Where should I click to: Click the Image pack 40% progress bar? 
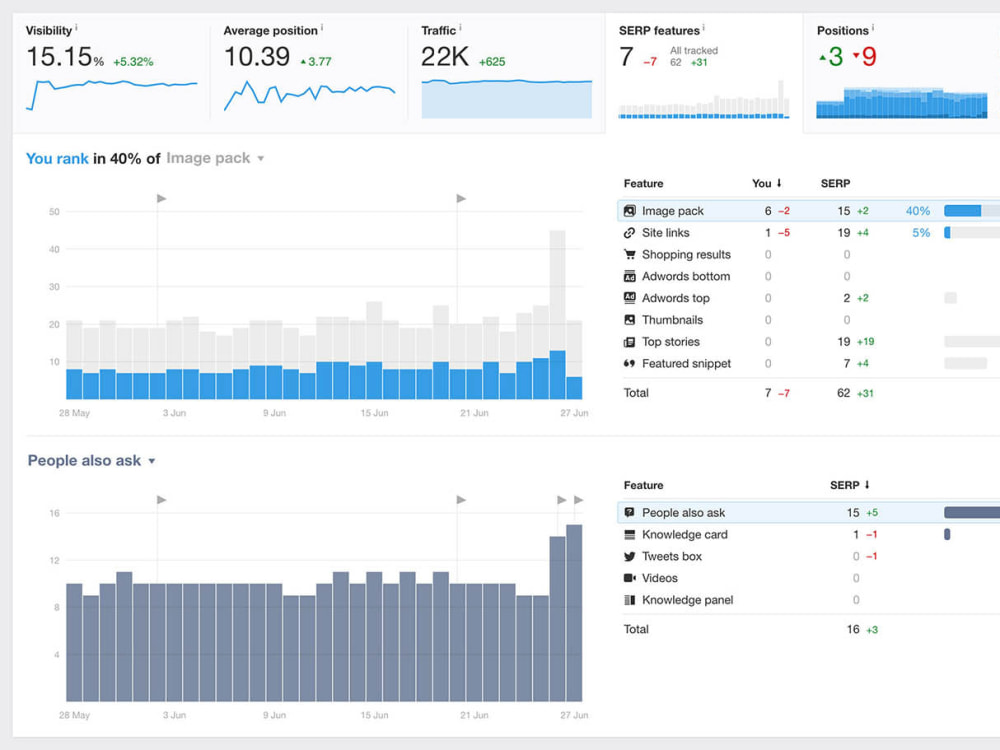[972, 210]
